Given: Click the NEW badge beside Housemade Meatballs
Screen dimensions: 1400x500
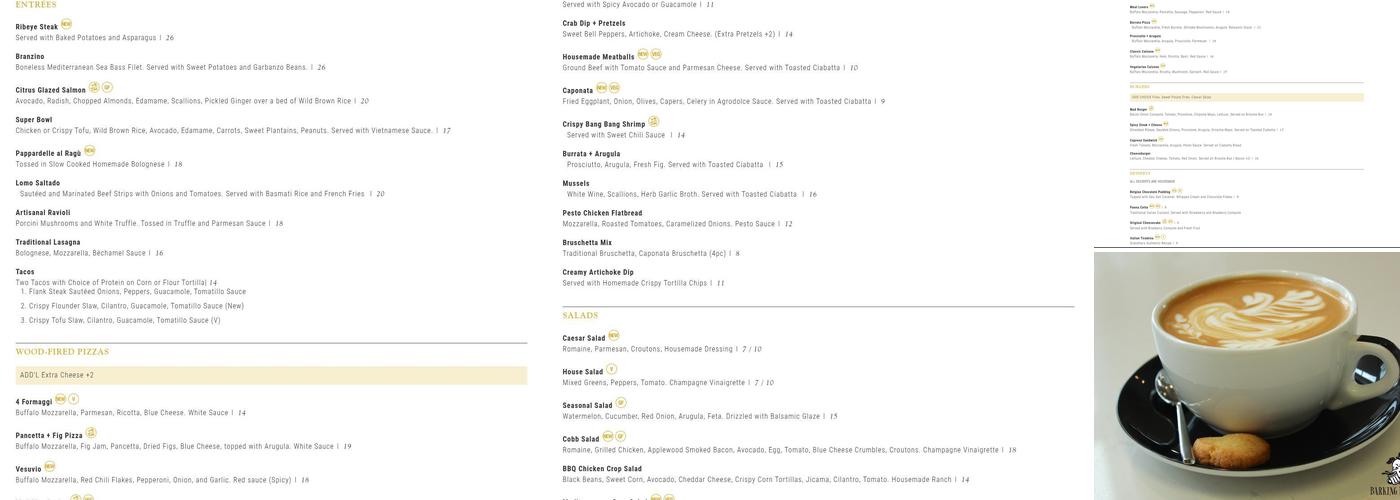Looking at the screenshot, I should click(643, 55).
